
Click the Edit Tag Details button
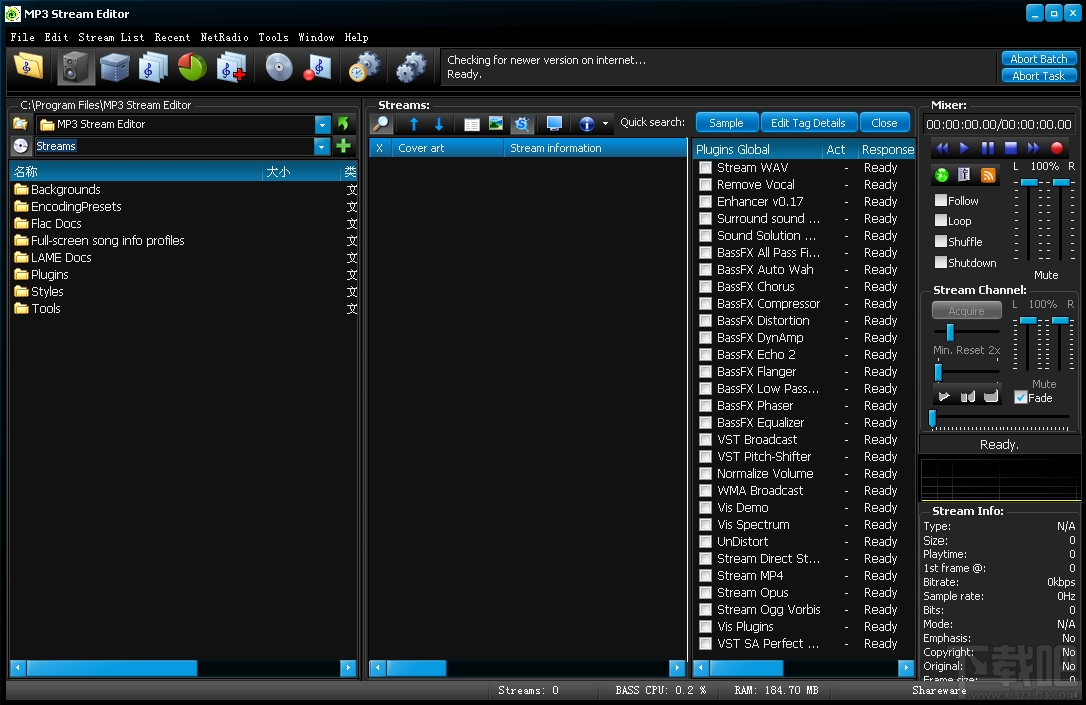coord(808,123)
